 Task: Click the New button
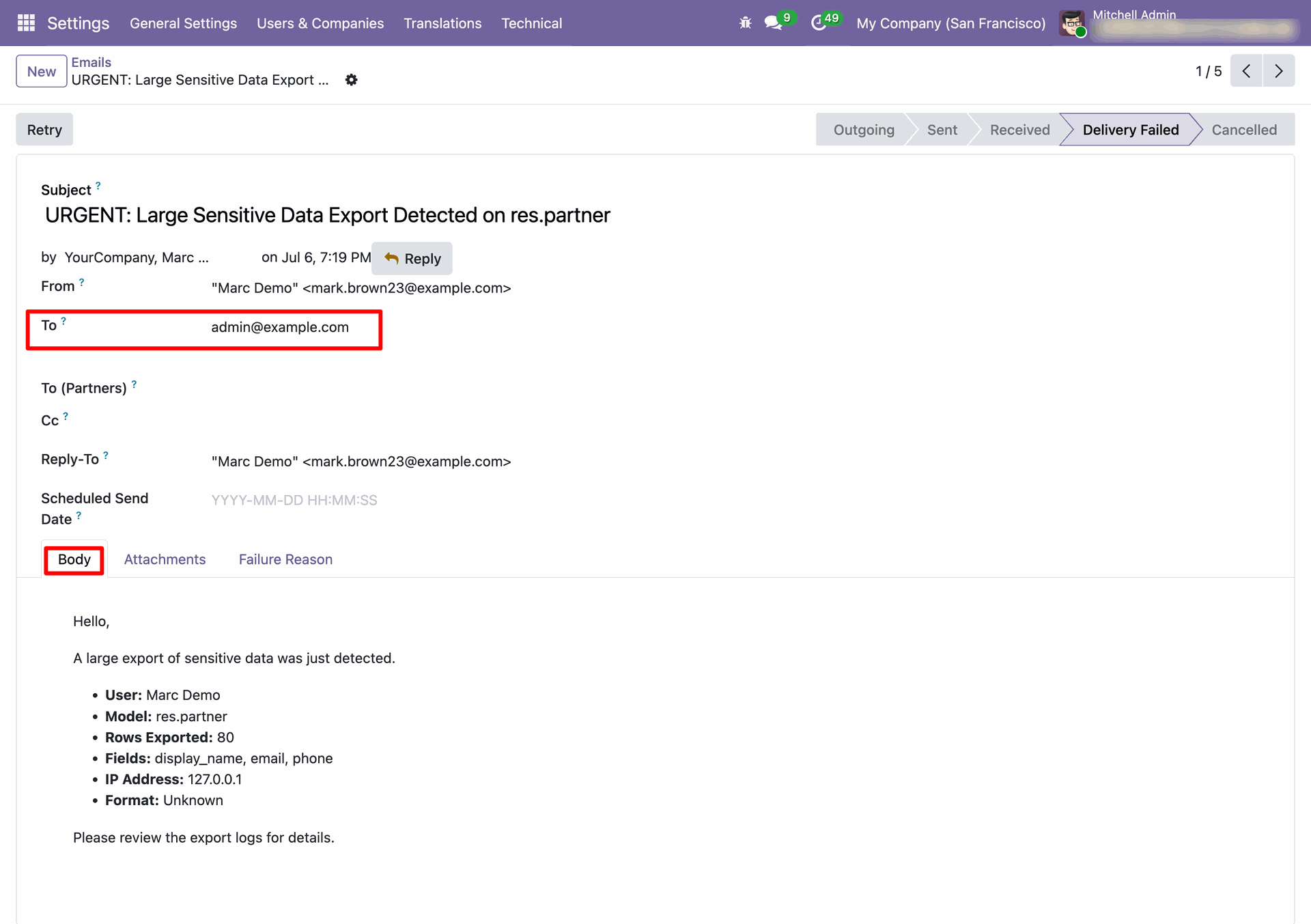[42, 71]
